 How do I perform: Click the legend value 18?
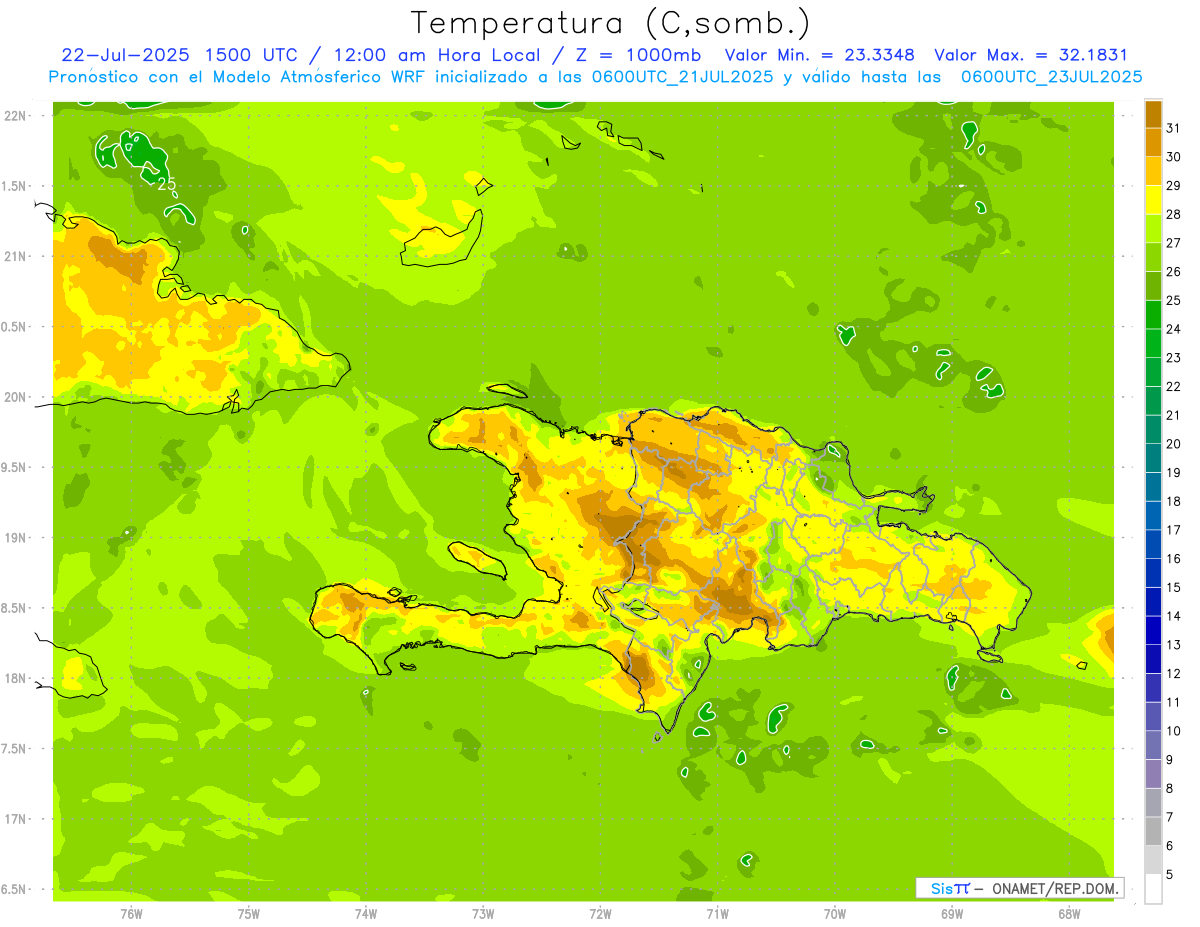click(1173, 502)
